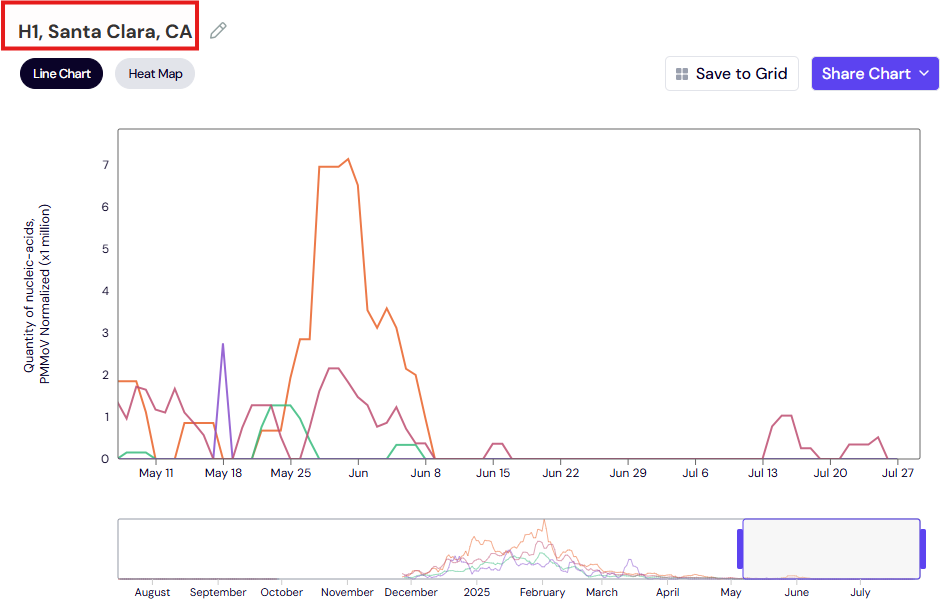Open the Share Chart dropdown arrow
942x603 pixels.
click(924, 73)
